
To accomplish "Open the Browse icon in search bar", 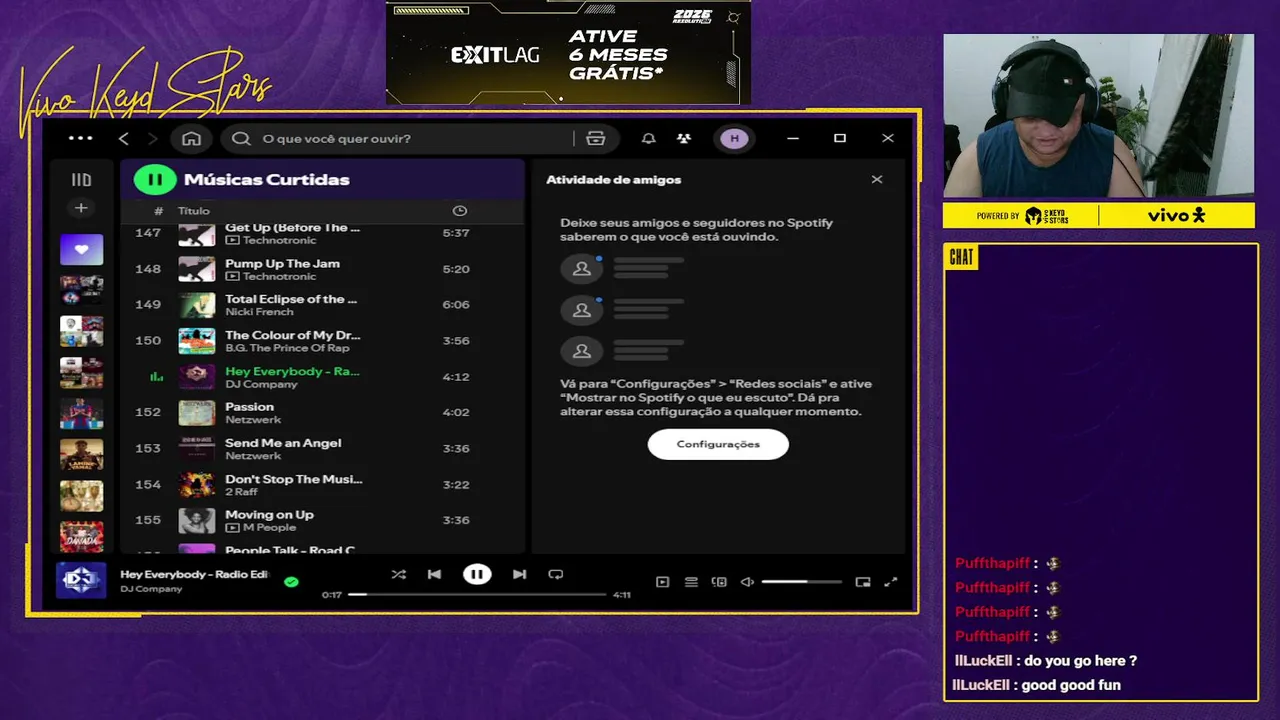I will [x=596, y=138].
